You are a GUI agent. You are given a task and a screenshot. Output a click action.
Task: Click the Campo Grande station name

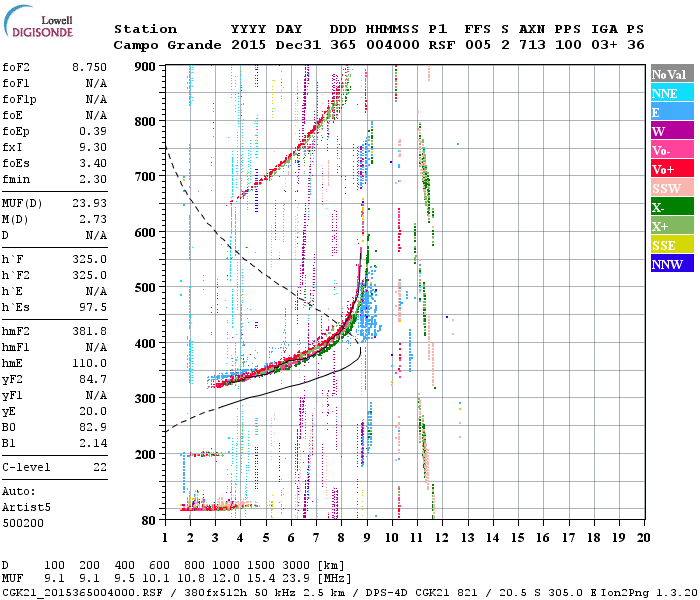tap(167, 45)
